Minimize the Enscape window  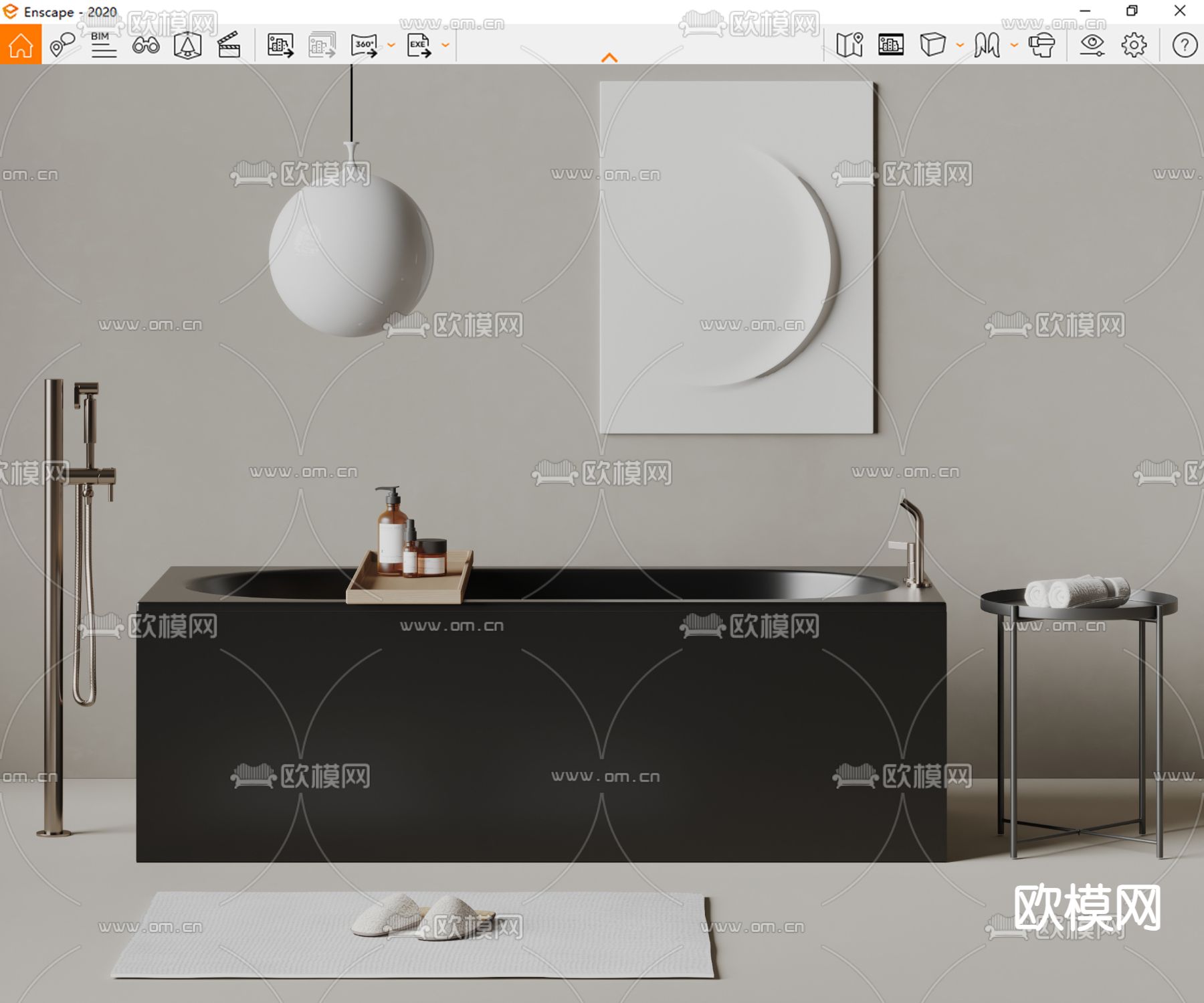[x=1085, y=11]
